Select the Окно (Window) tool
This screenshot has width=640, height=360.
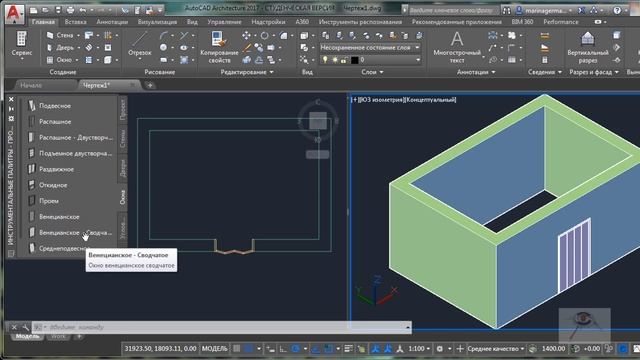(60, 60)
